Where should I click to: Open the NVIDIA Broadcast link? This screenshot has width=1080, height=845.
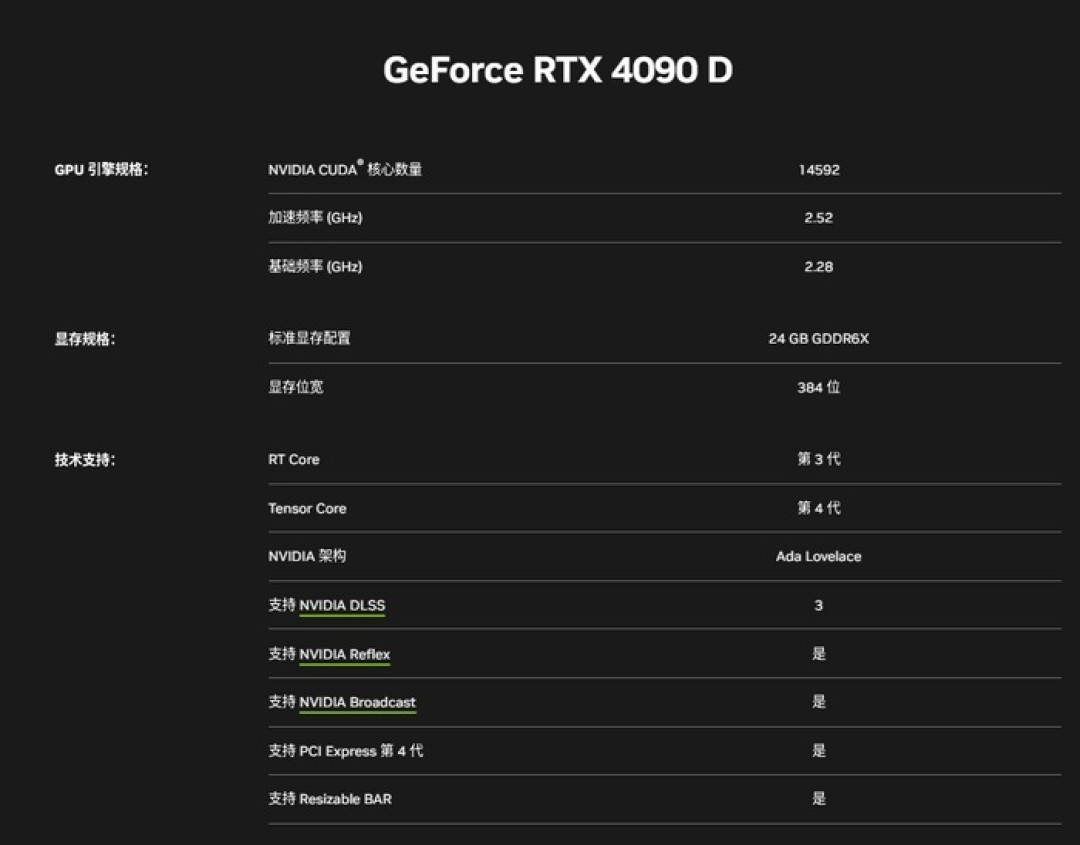(x=358, y=702)
